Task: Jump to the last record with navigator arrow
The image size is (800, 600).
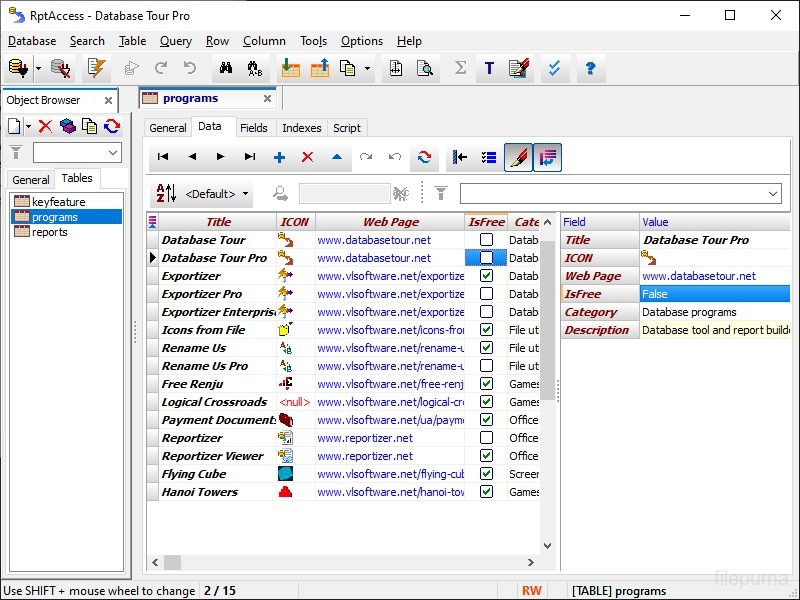Action: (250, 157)
